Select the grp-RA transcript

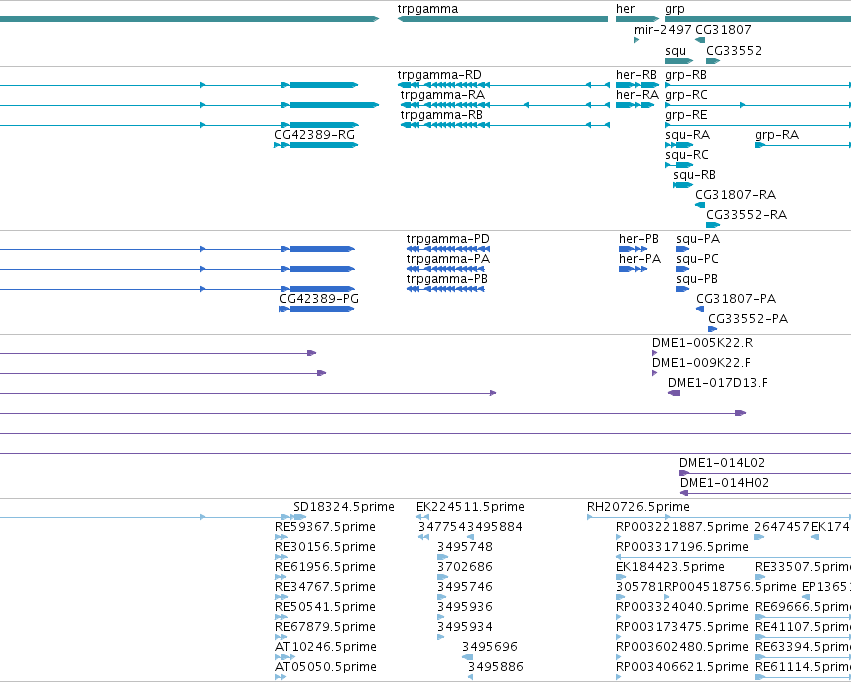tap(803, 145)
